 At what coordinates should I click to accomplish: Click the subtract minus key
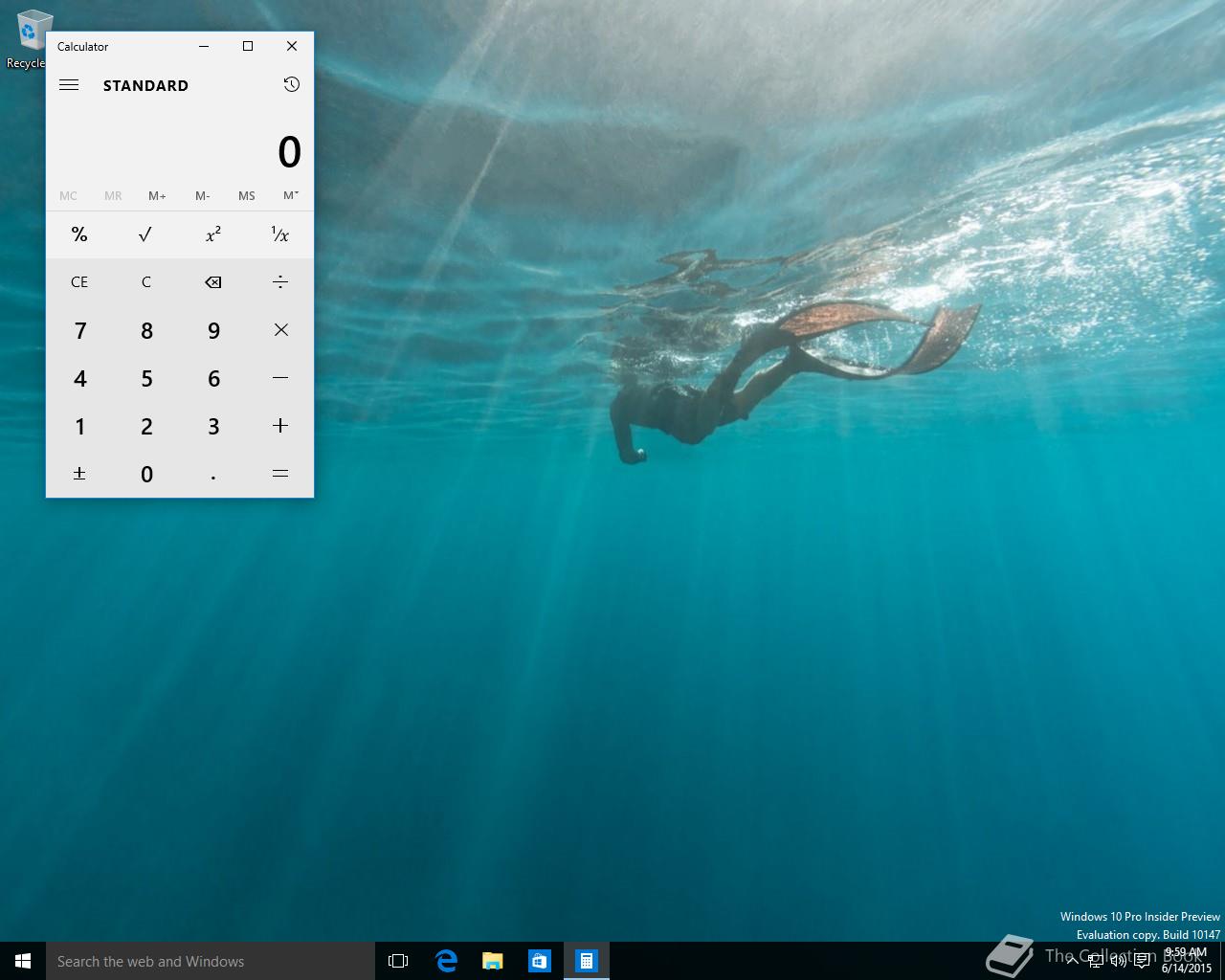(280, 378)
